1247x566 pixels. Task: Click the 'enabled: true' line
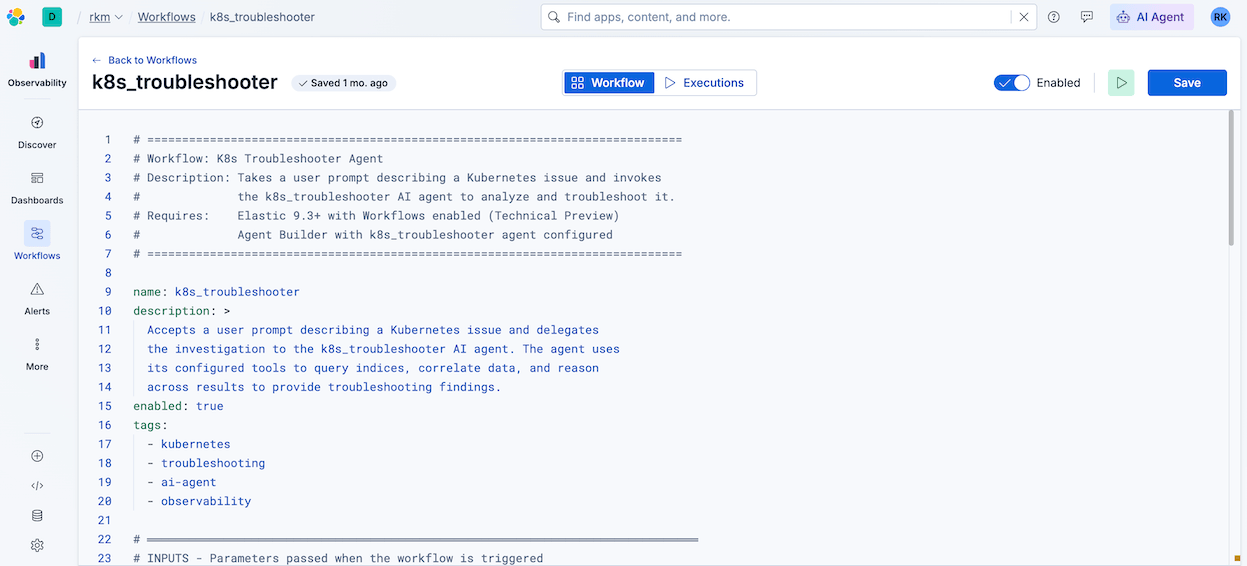tap(178, 406)
